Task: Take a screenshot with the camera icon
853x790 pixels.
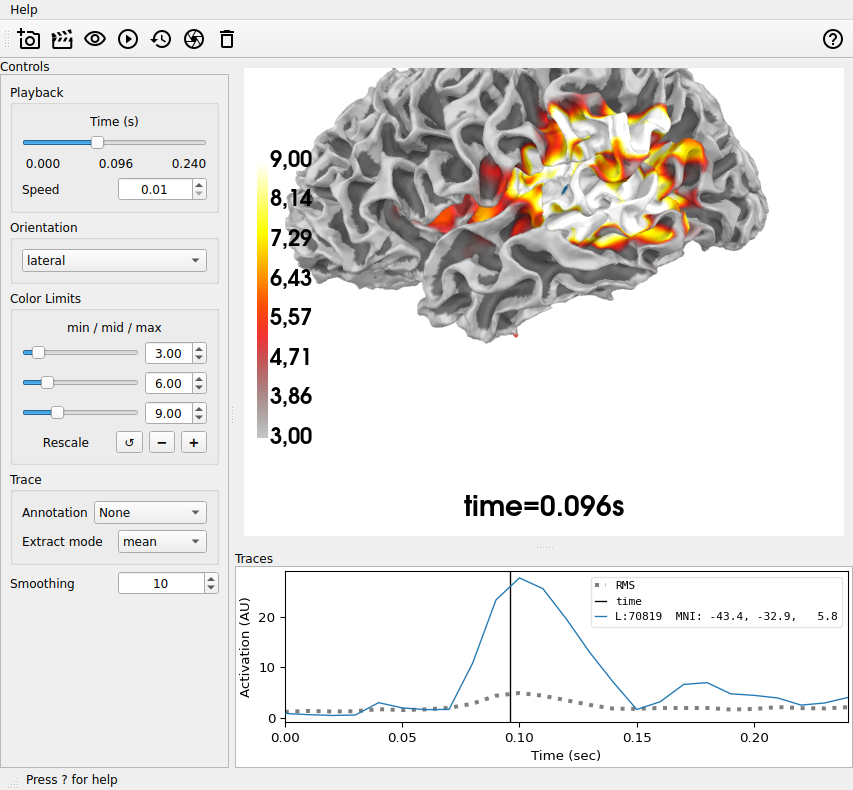Action: [29, 39]
